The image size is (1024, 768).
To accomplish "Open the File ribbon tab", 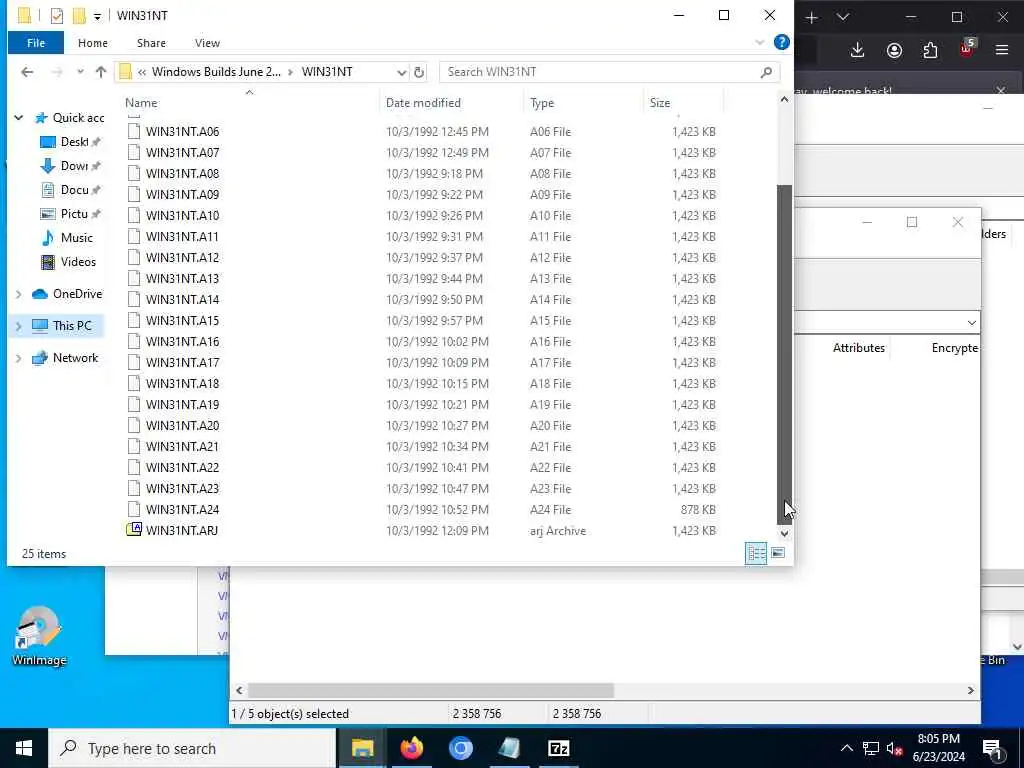I will [36, 43].
